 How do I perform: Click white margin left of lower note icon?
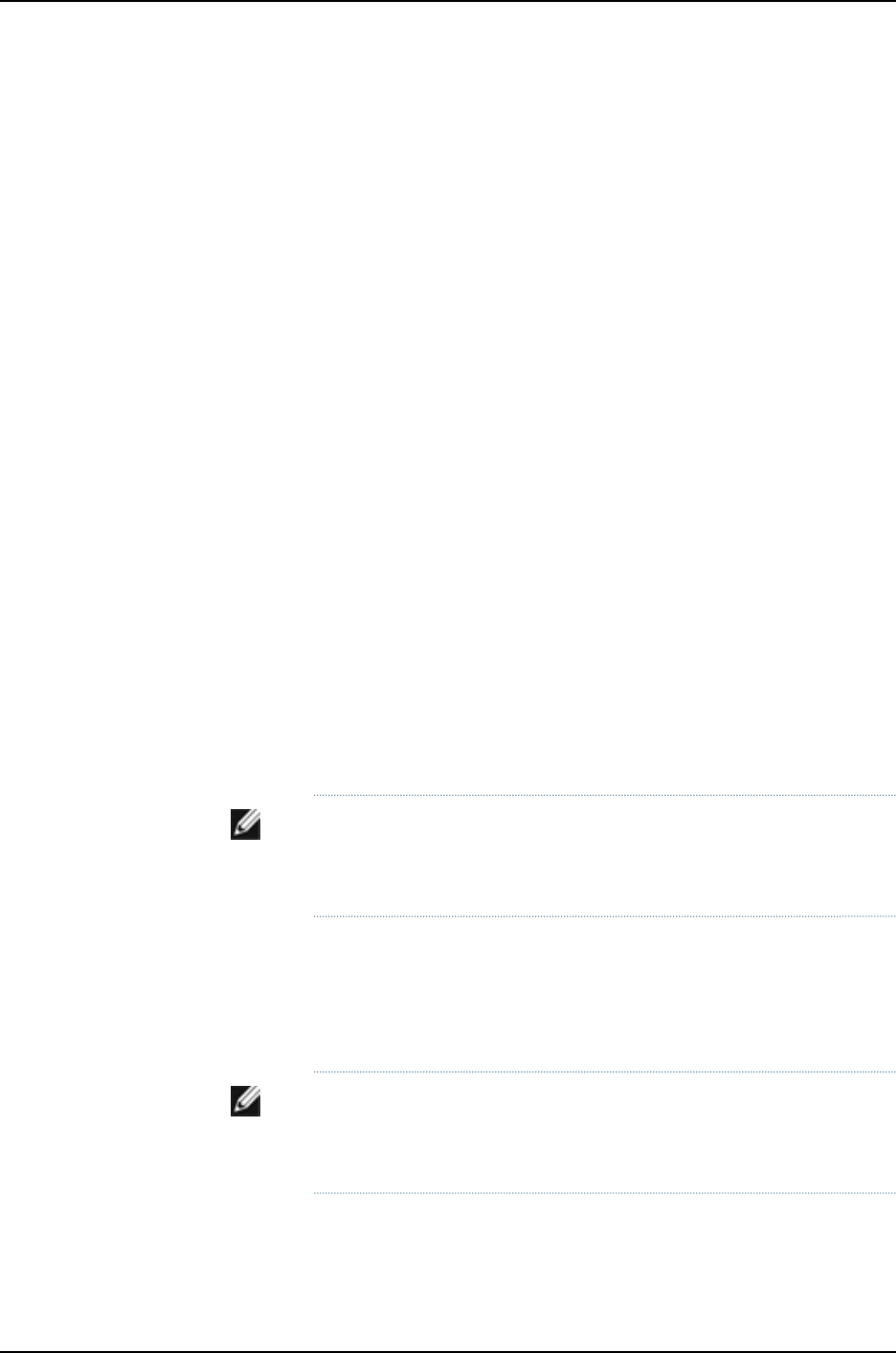(115, 1104)
